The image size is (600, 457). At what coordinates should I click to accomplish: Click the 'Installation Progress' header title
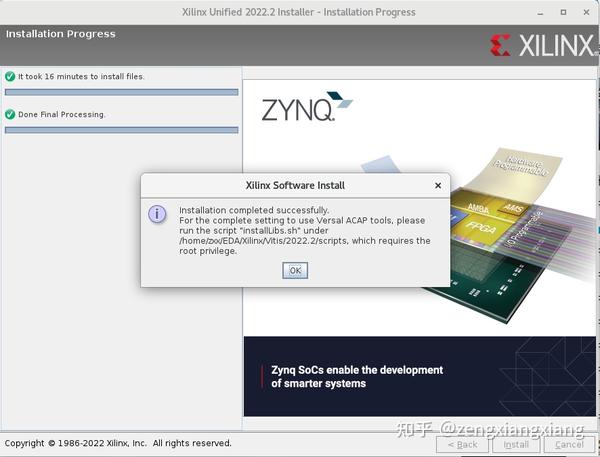[x=60, y=34]
